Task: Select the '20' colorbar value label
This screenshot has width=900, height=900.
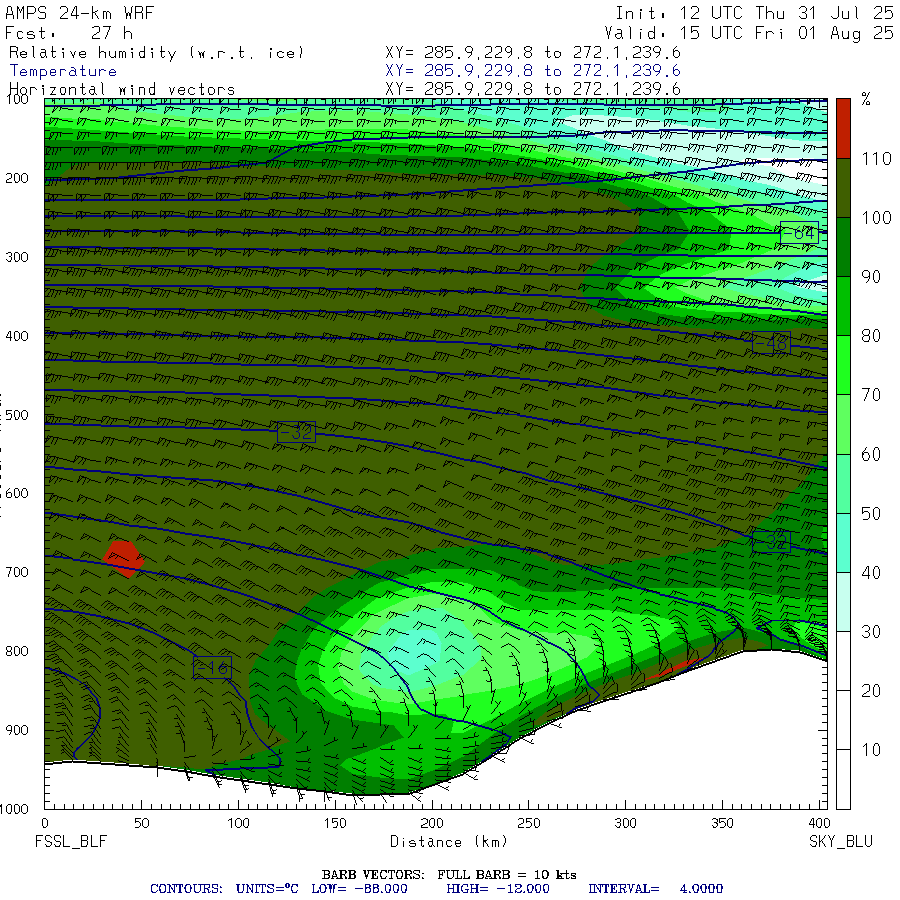Action: point(871,690)
